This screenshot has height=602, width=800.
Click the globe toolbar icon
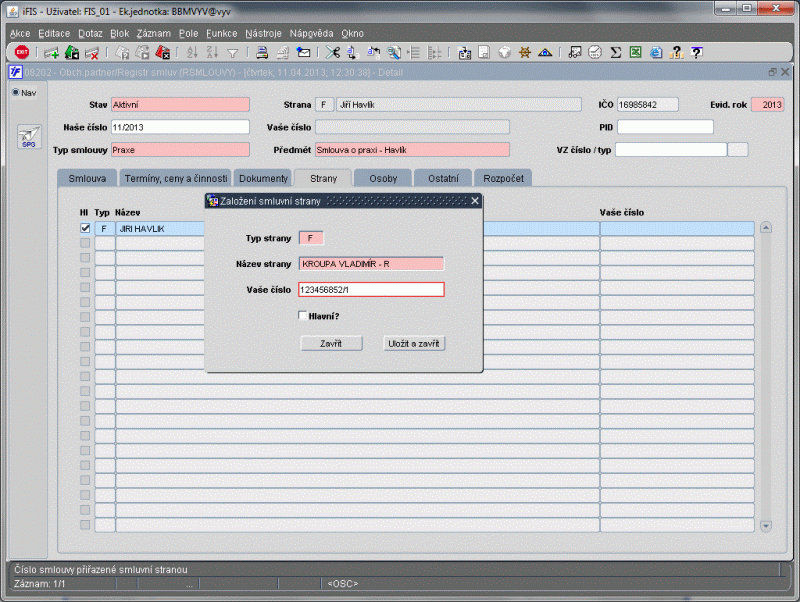[x=504, y=52]
